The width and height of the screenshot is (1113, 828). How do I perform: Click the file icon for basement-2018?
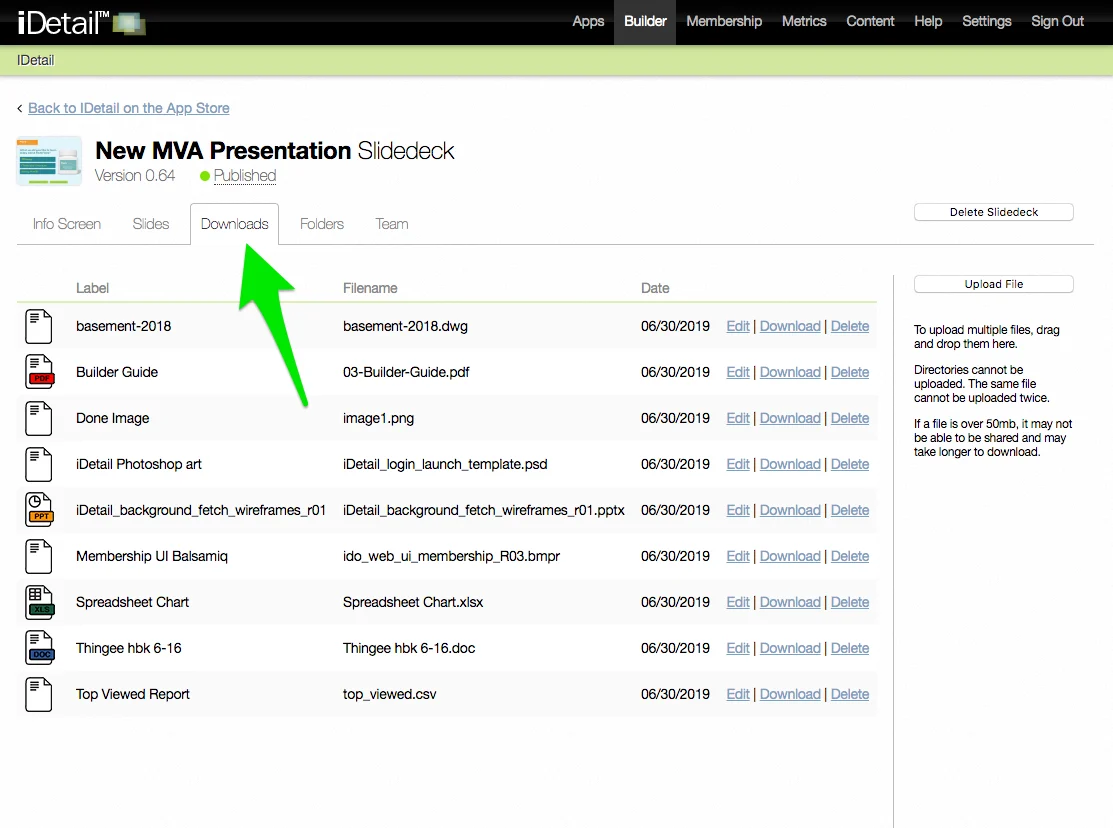click(x=39, y=326)
